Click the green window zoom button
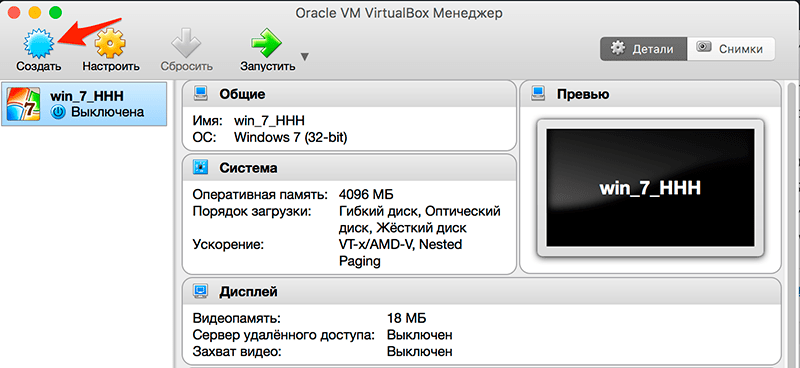 55,12
